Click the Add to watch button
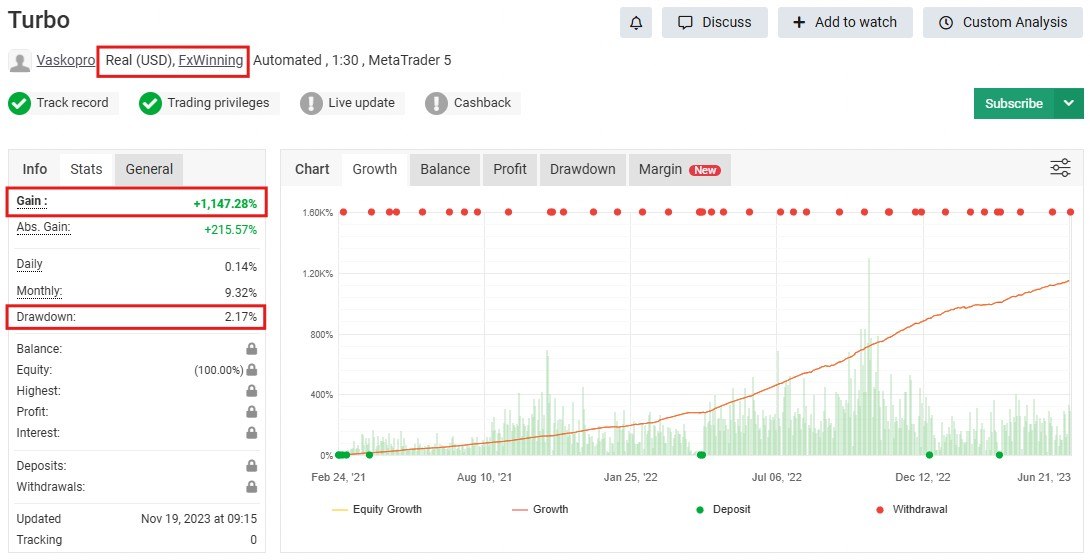 pos(845,22)
